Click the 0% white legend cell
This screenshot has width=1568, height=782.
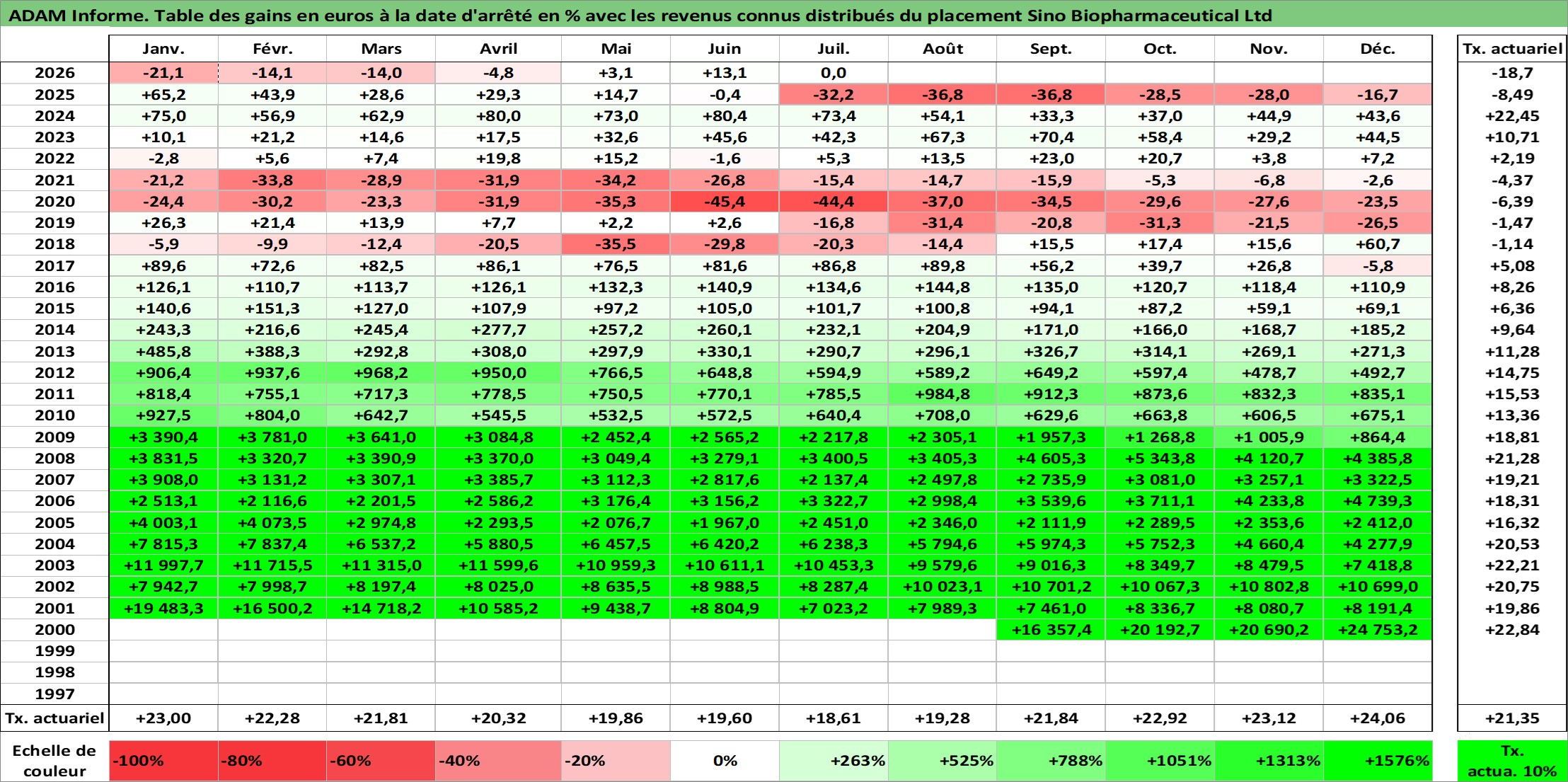725,761
